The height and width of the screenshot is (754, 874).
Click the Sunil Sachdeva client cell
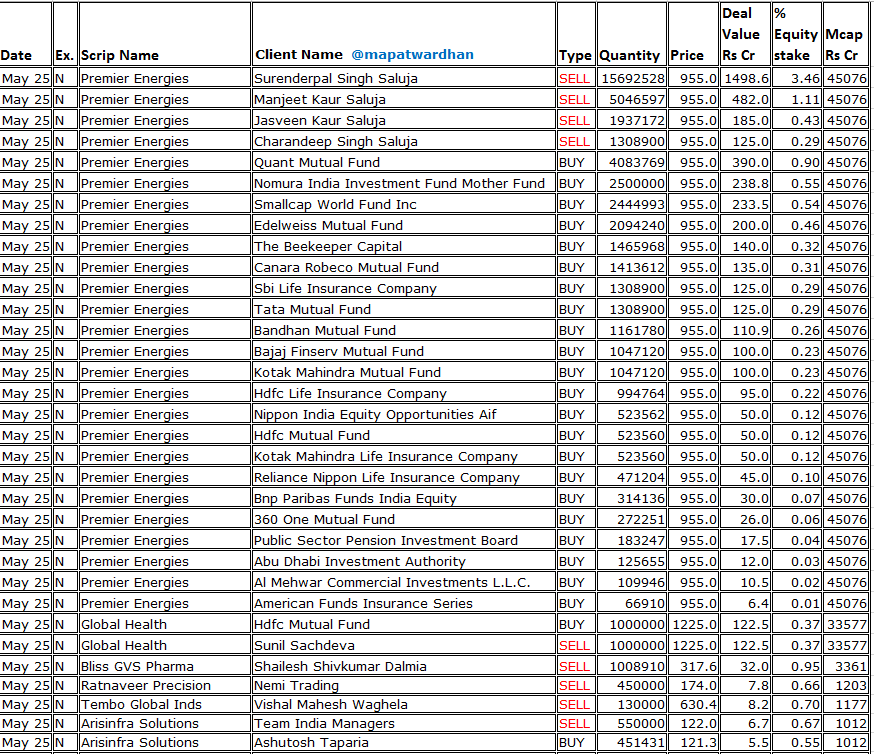(404, 645)
